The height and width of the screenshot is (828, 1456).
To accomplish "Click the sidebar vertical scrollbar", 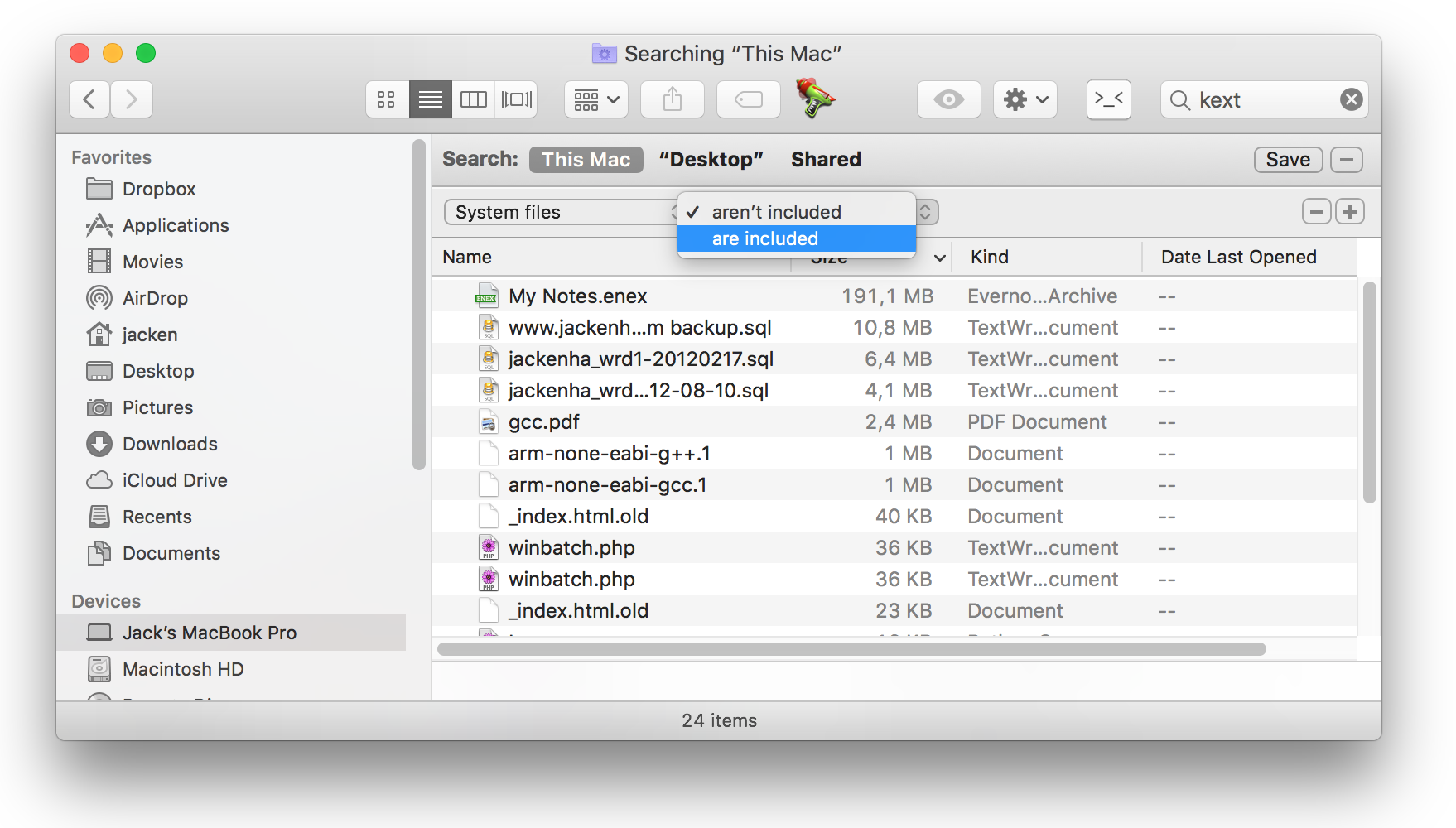I will pos(418,305).
